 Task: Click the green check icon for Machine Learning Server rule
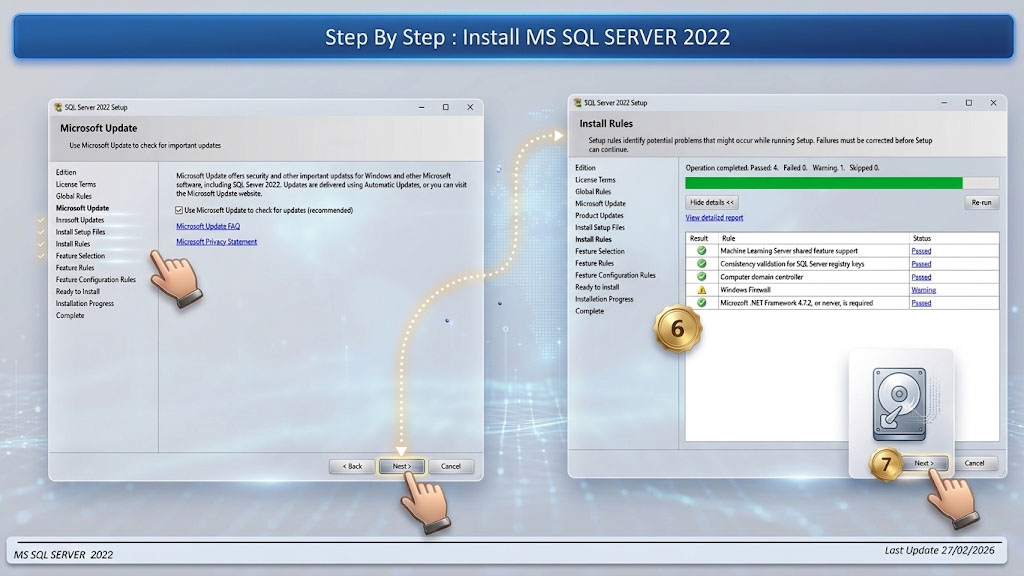(701, 251)
